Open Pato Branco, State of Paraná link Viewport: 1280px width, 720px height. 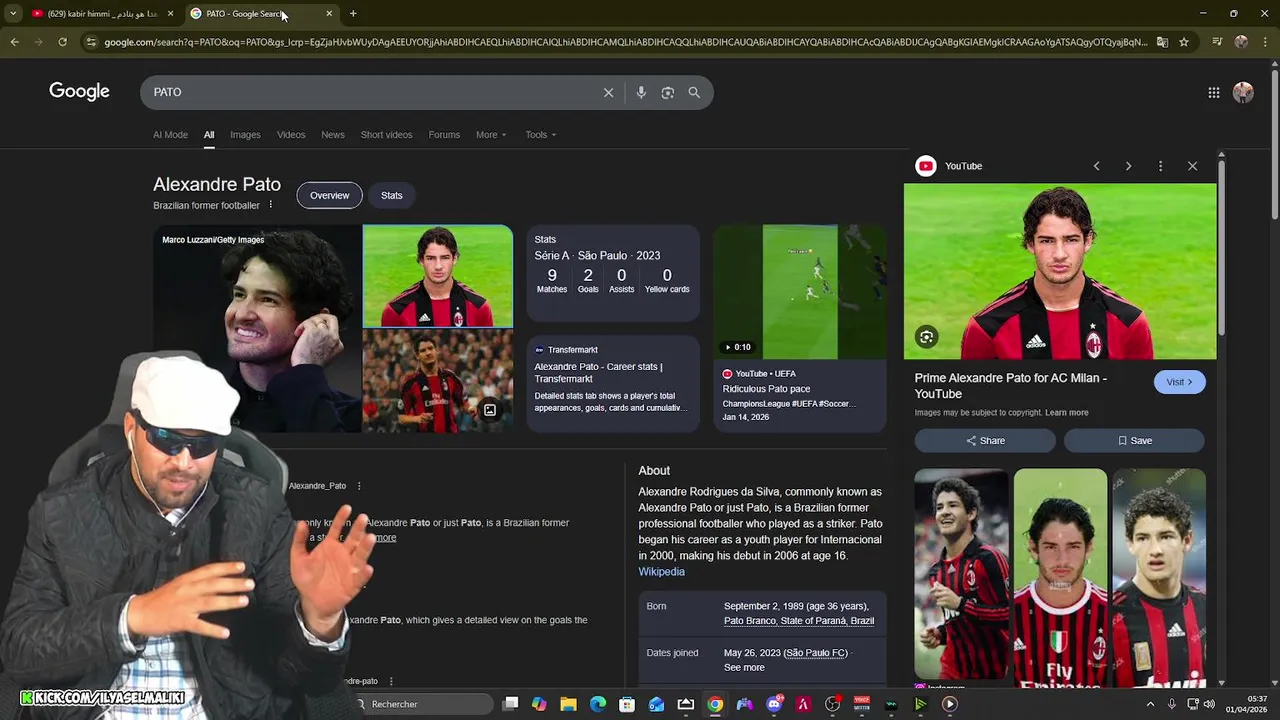point(799,621)
